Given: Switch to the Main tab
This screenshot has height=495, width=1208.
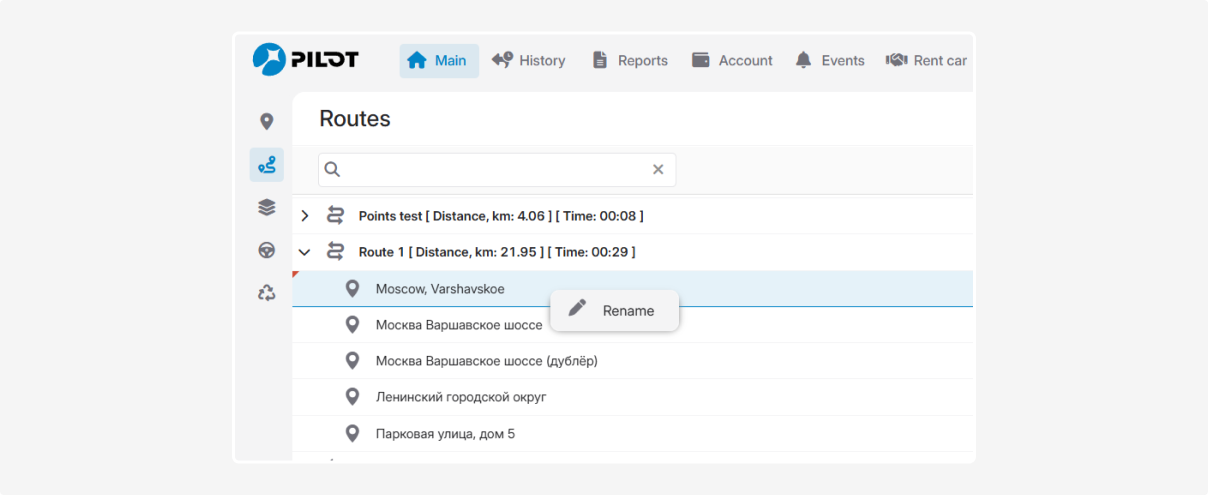Looking at the screenshot, I should (438, 61).
